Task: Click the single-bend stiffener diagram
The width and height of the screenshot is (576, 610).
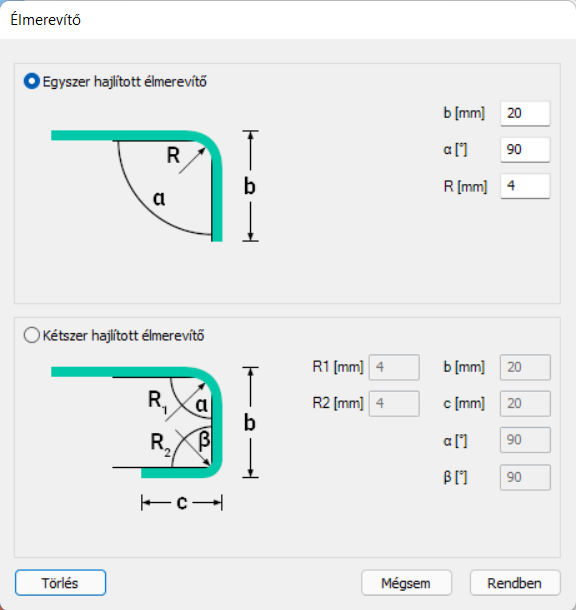Action: 155,186
